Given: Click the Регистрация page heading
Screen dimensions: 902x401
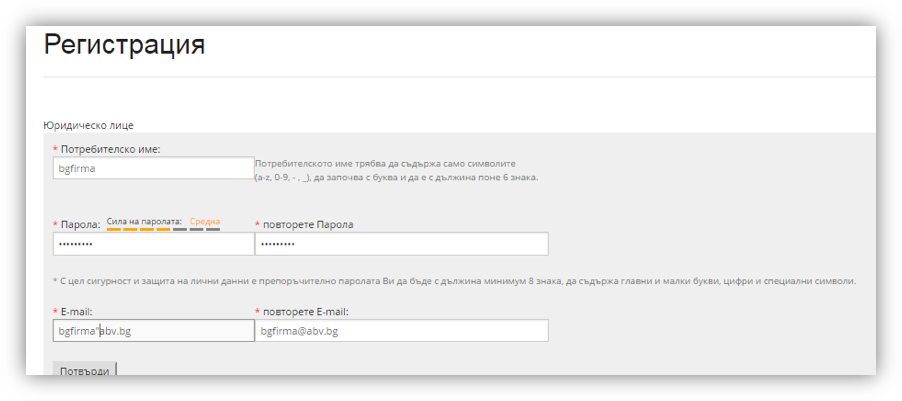Looking at the screenshot, I should click(x=124, y=45).
